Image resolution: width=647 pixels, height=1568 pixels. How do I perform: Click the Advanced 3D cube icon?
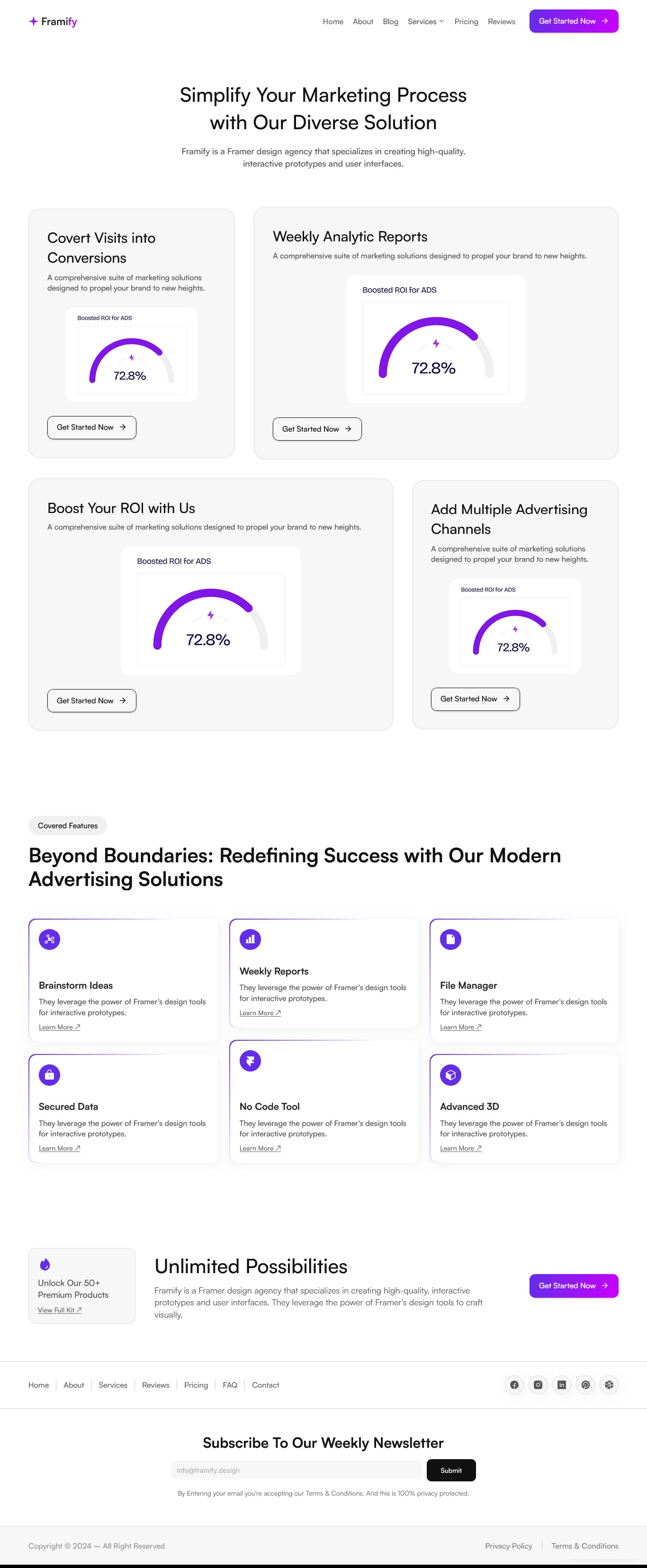click(x=450, y=1075)
